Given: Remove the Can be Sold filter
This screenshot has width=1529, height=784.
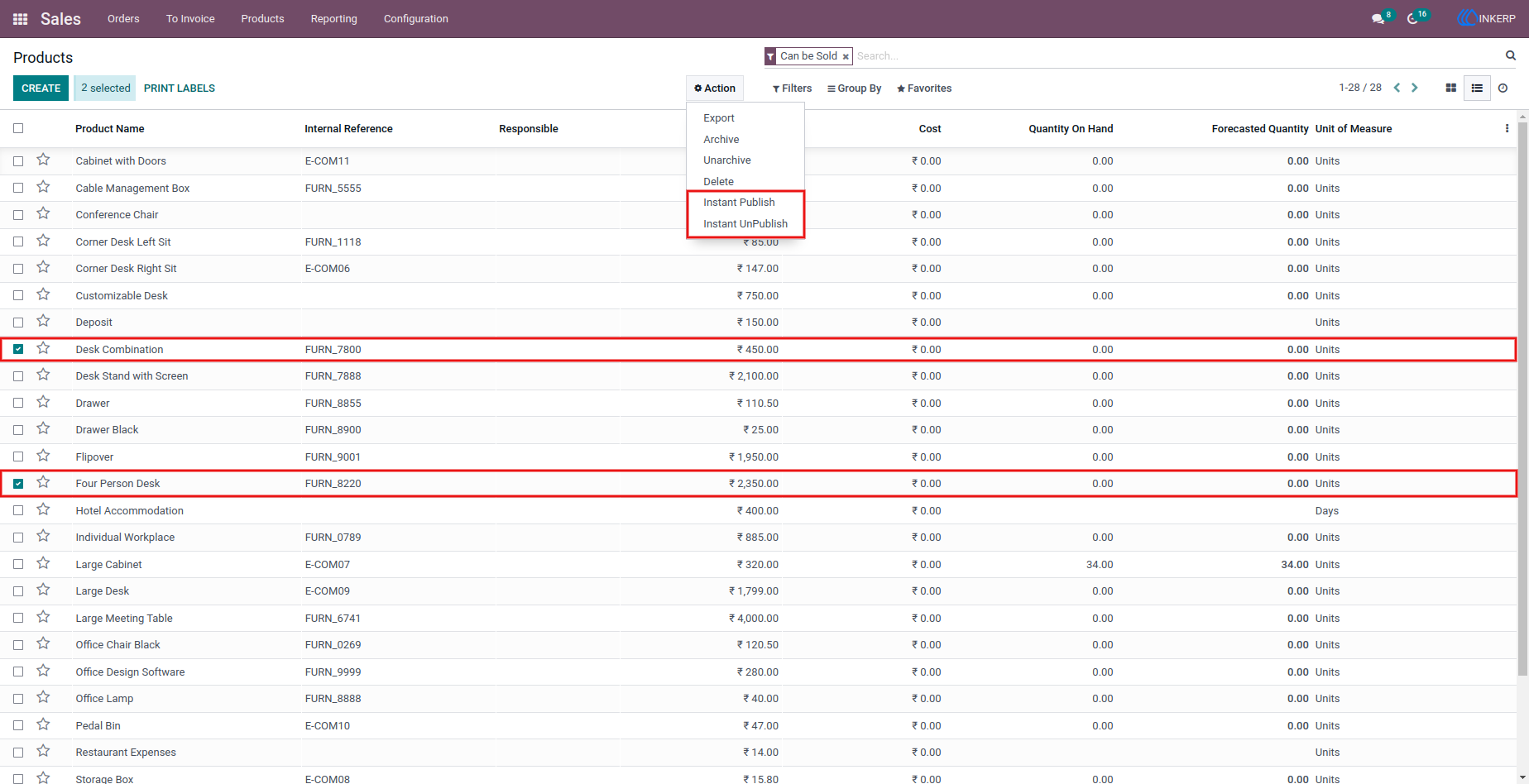Looking at the screenshot, I should tap(846, 56).
